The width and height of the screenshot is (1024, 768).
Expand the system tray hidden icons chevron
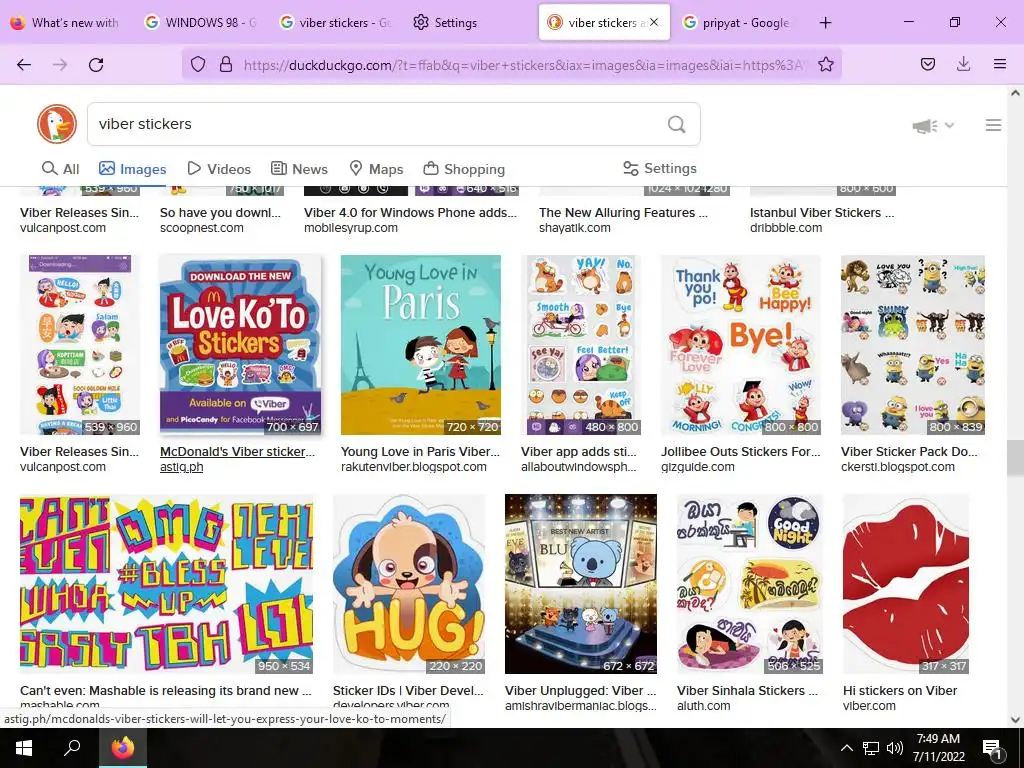click(846, 748)
